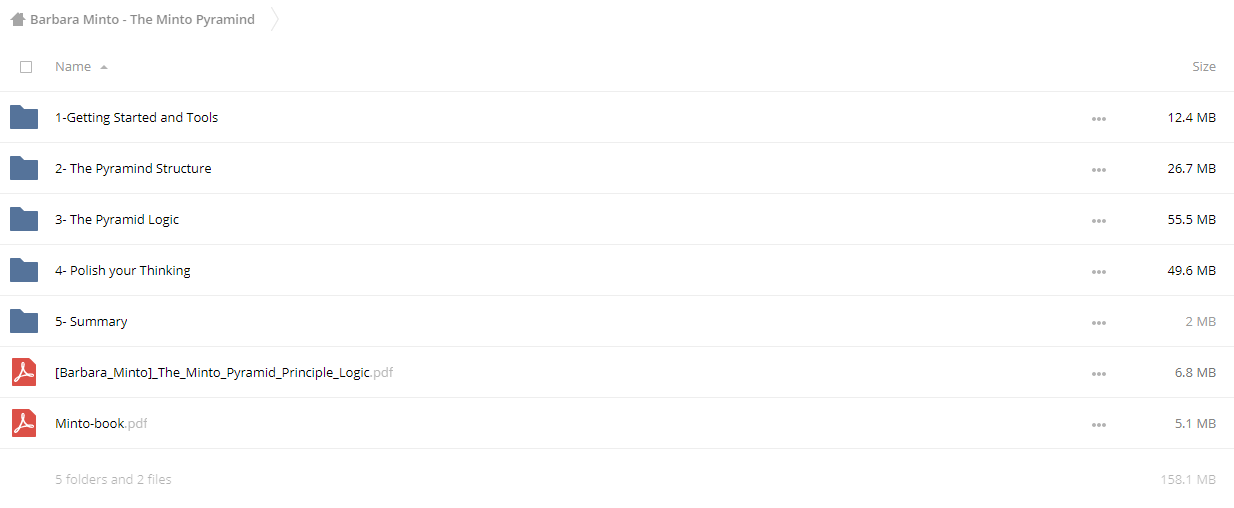Show actions menu for 3- The Pyramid Logic
Image resolution: width=1234 pixels, height=508 pixels.
pos(1099,220)
